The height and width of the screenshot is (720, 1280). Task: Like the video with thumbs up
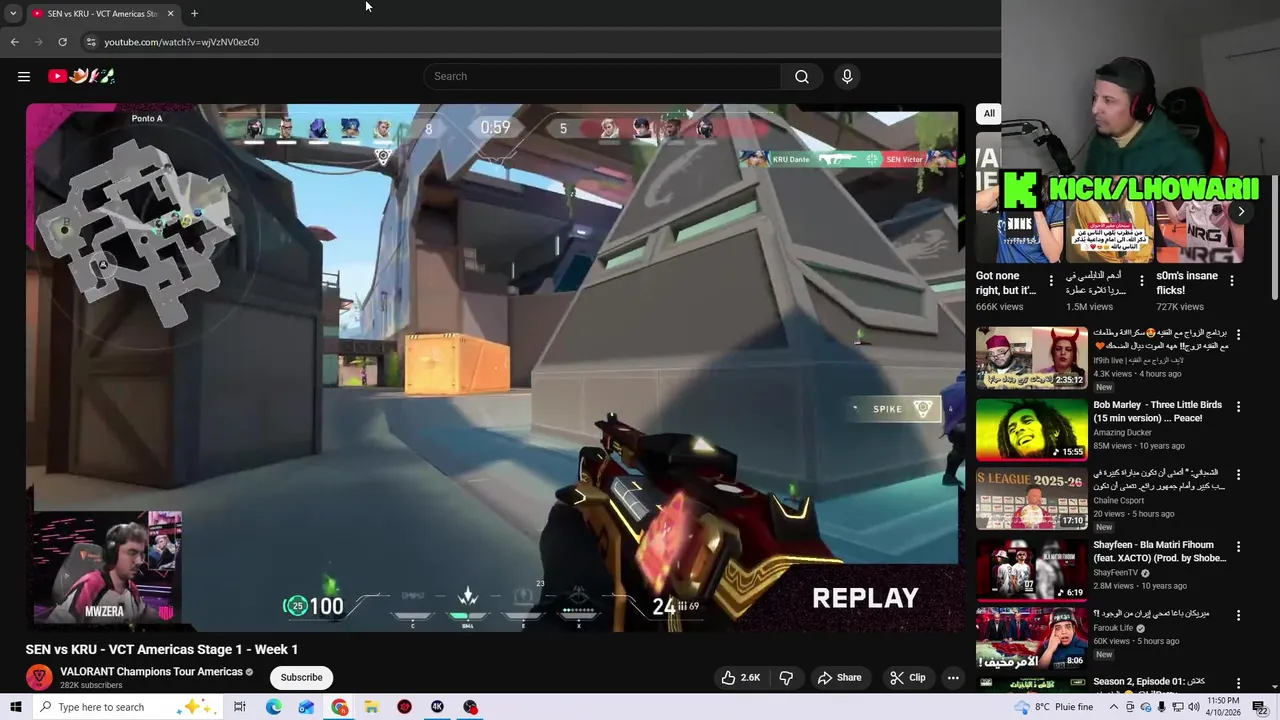[740, 677]
